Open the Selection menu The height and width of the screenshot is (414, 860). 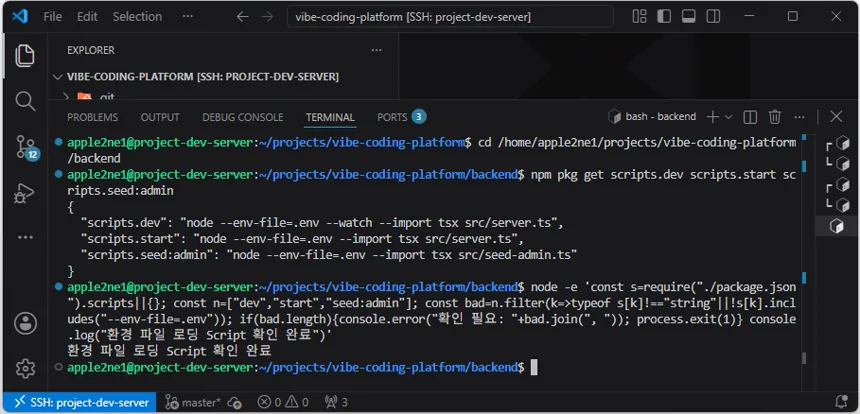[137, 17]
